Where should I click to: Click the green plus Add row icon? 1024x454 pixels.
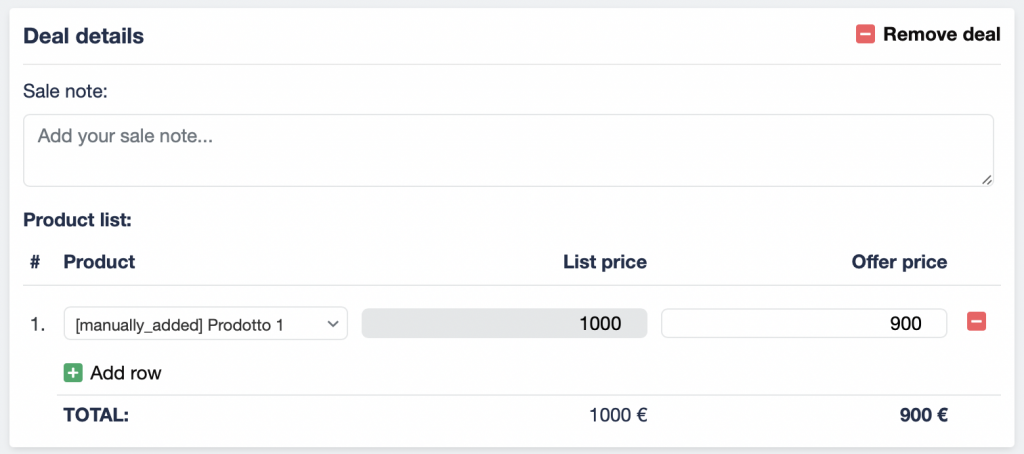pyautogui.click(x=73, y=373)
